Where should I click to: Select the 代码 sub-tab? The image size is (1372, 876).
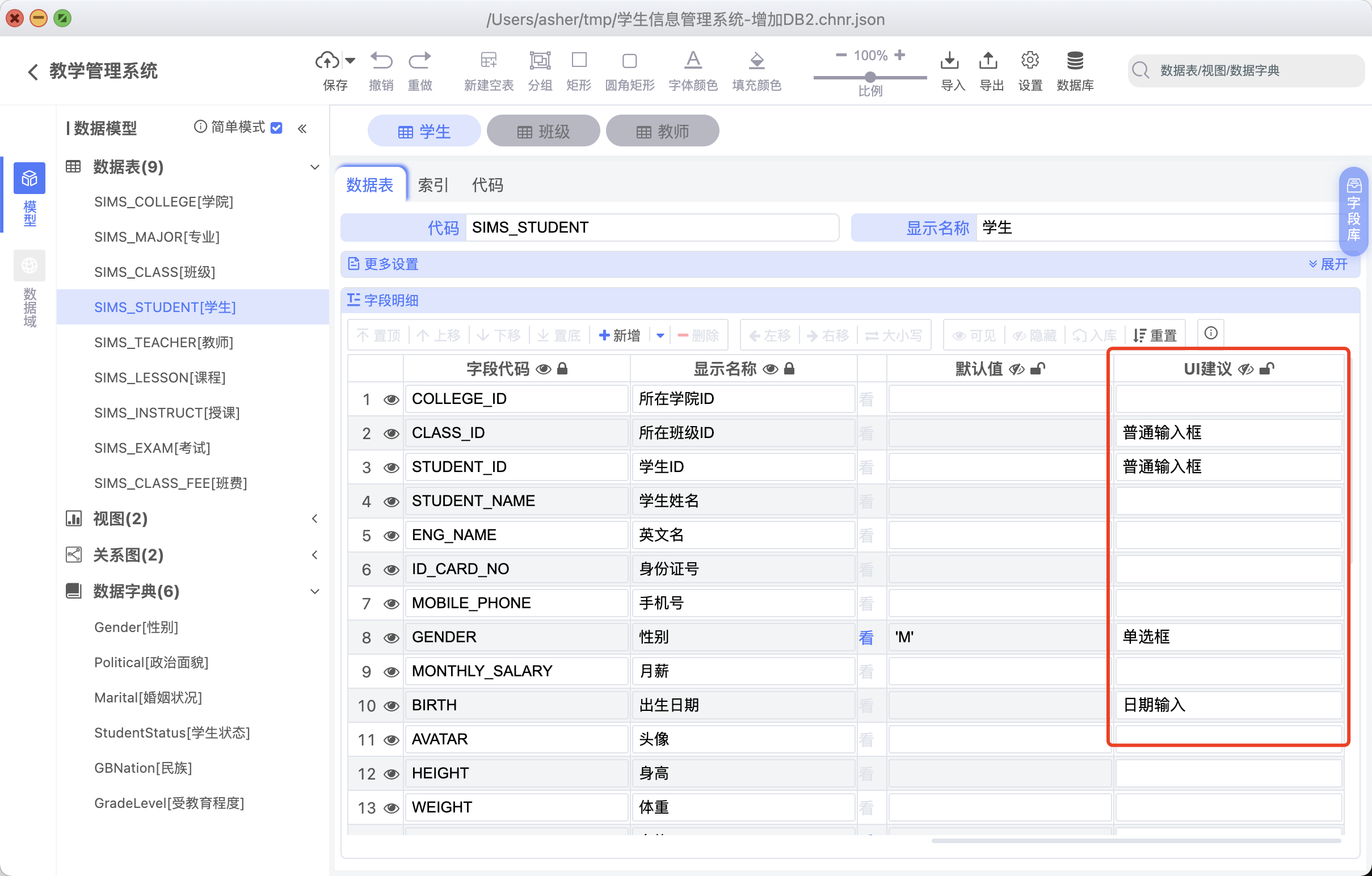click(488, 184)
